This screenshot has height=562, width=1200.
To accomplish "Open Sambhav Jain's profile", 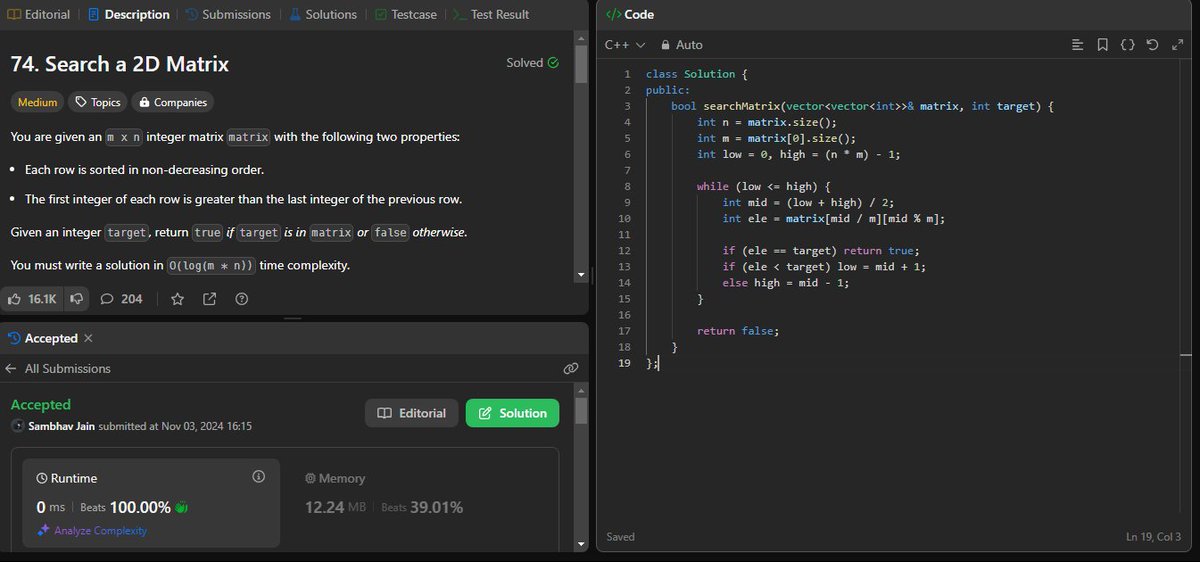I will pos(62,426).
